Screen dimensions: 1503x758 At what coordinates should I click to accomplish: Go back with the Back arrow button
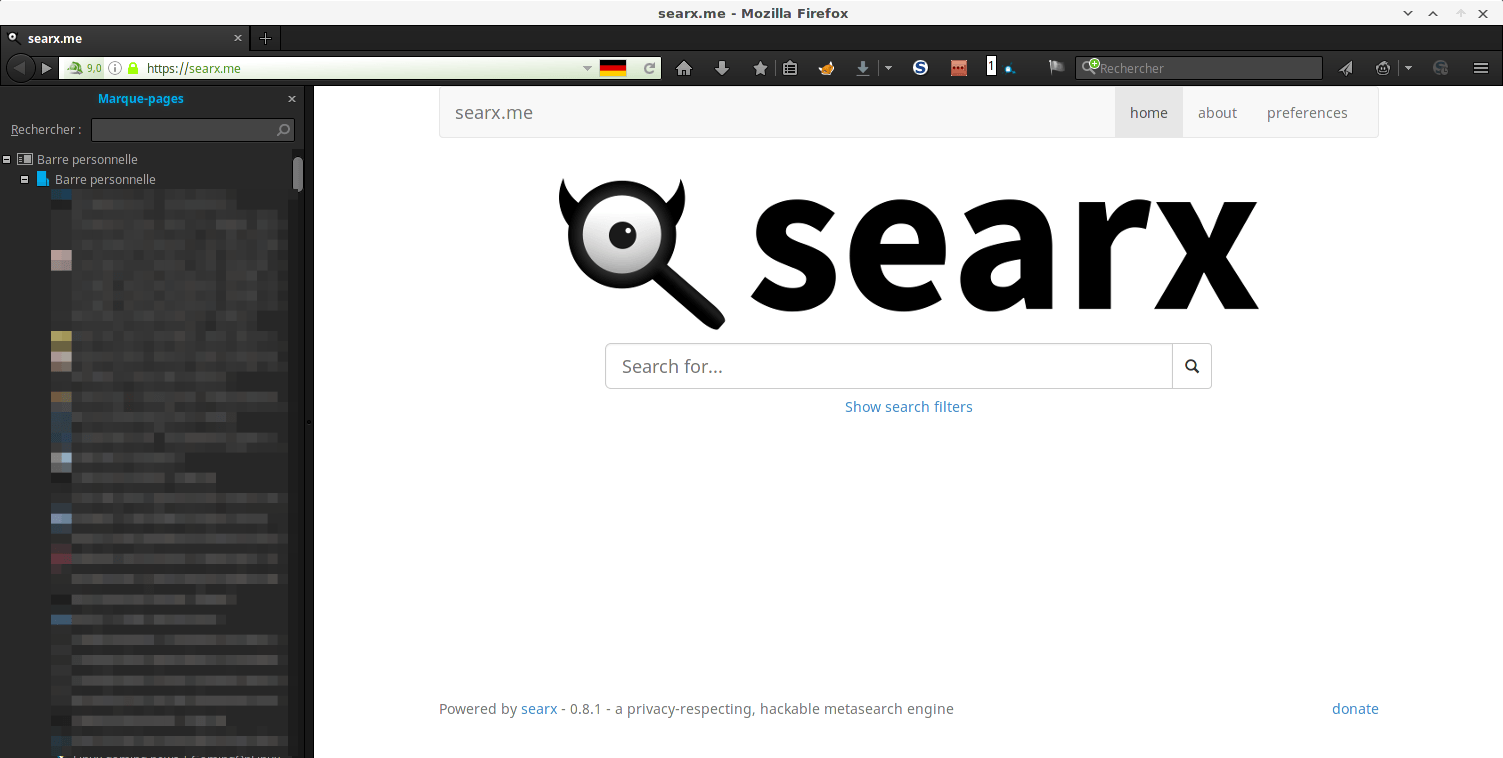click(21, 68)
